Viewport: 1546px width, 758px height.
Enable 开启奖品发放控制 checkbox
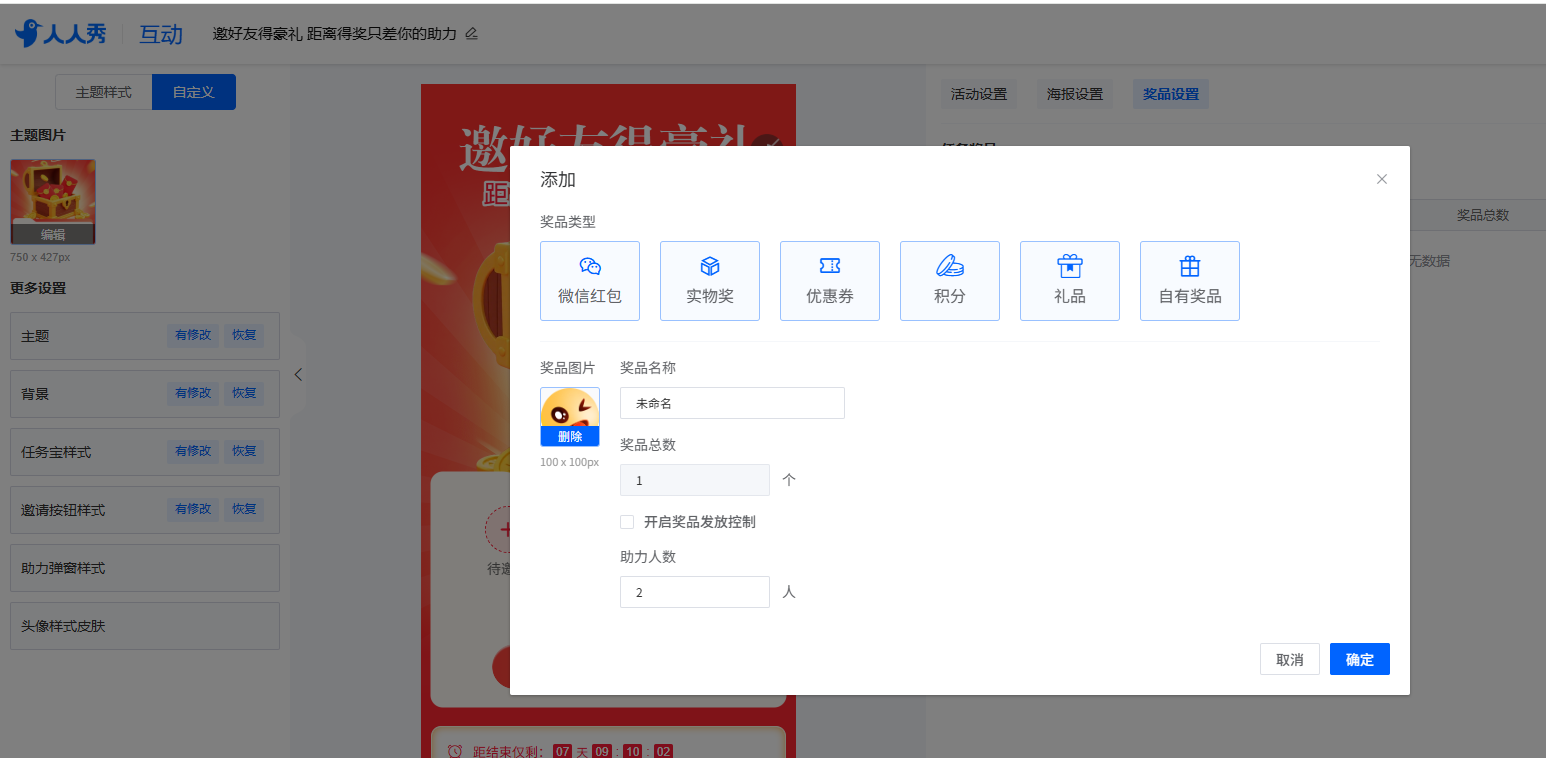coord(627,522)
